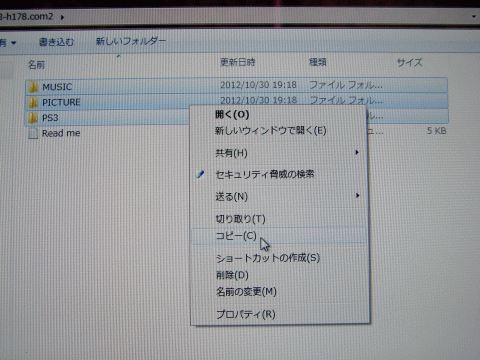Select the PS3 folder name
480x360 pixels.
click(50, 118)
